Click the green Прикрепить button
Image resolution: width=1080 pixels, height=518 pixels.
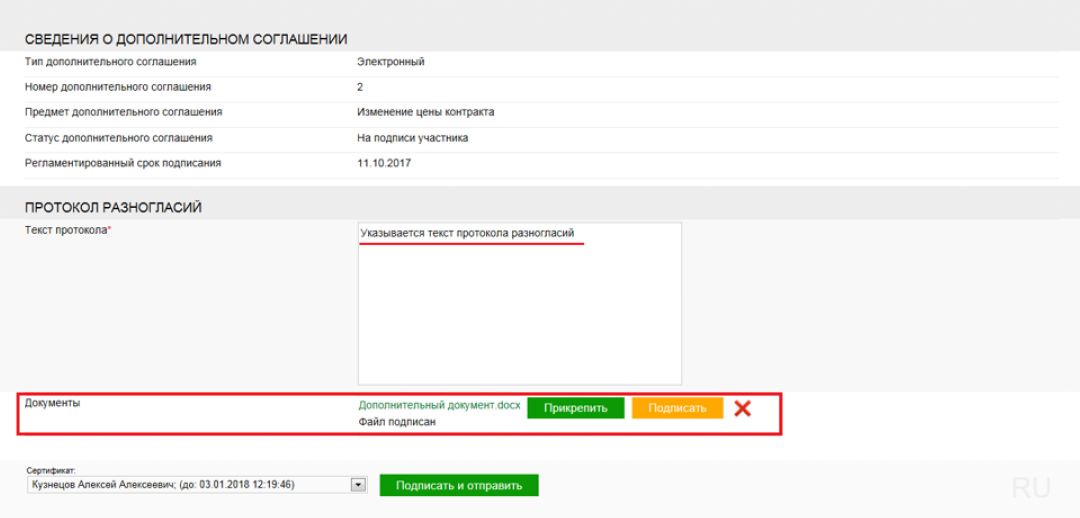tap(575, 408)
